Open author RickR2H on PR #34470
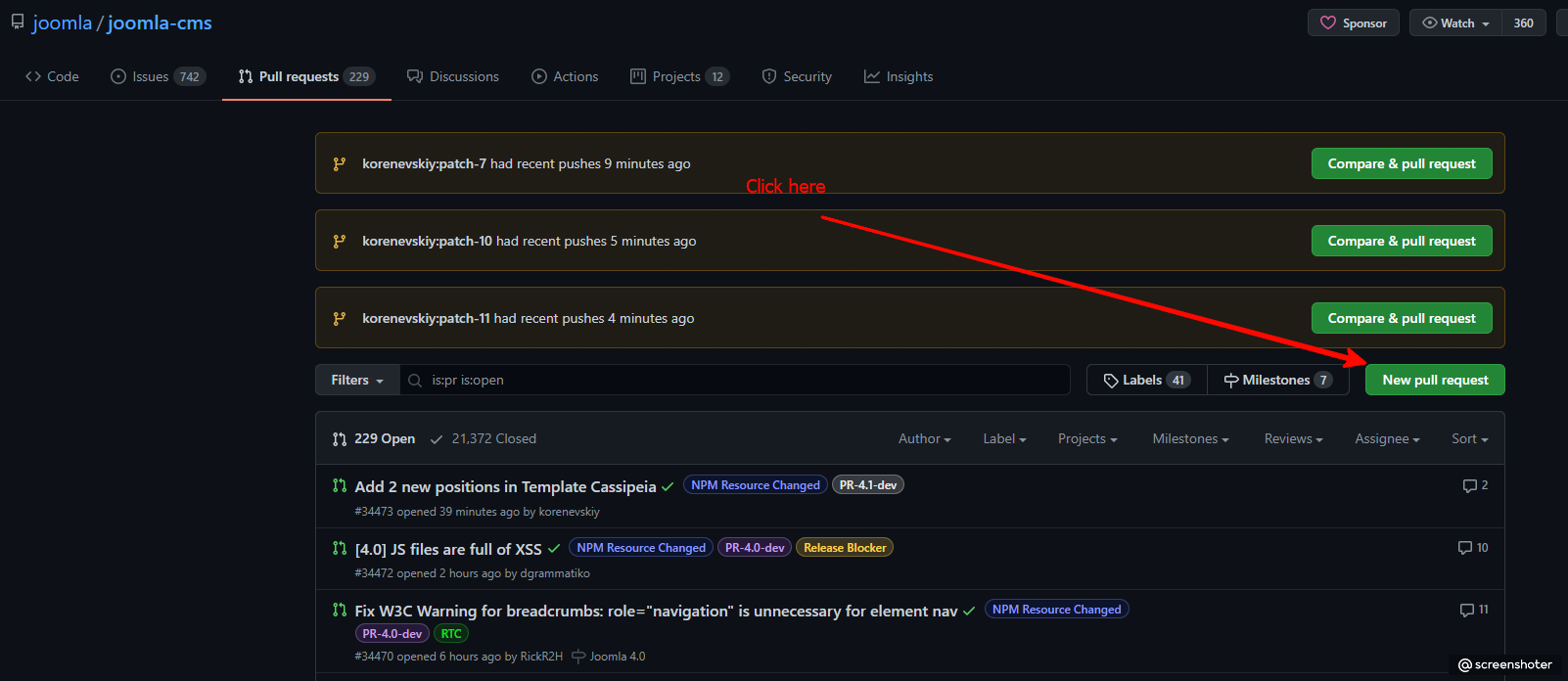Image resolution: width=1568 pixels, height=681 pixels. pos(541,657)
